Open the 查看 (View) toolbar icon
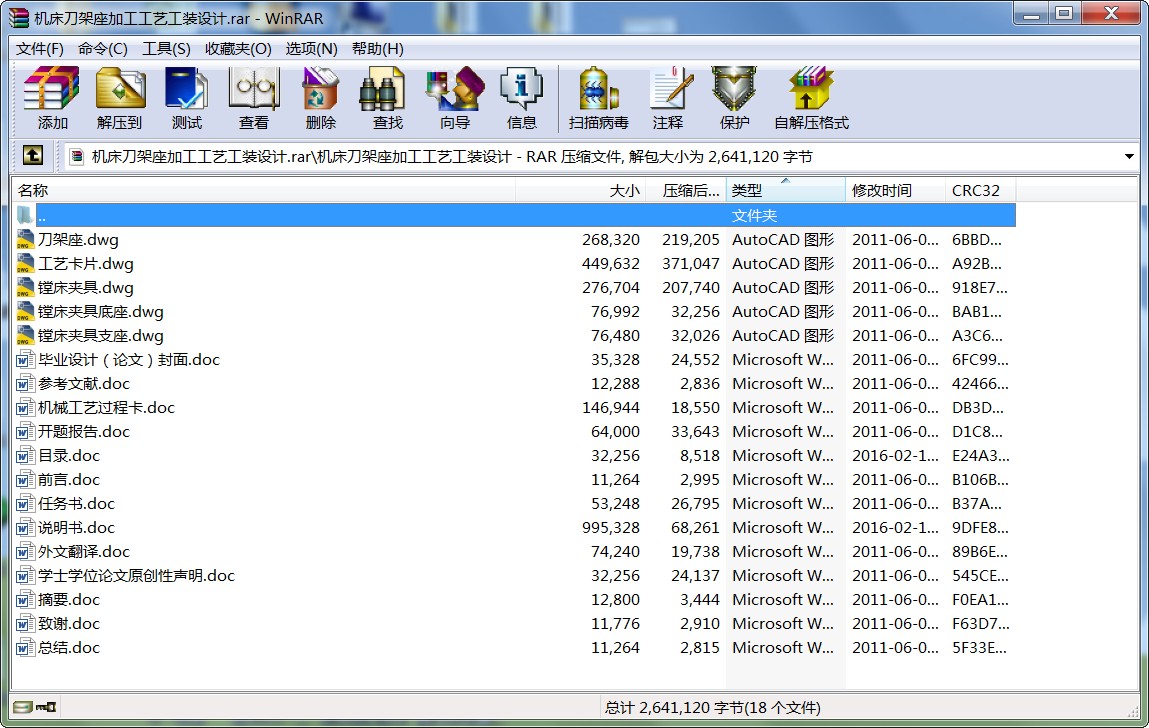The image size is (1149, 728). (254, 89)
